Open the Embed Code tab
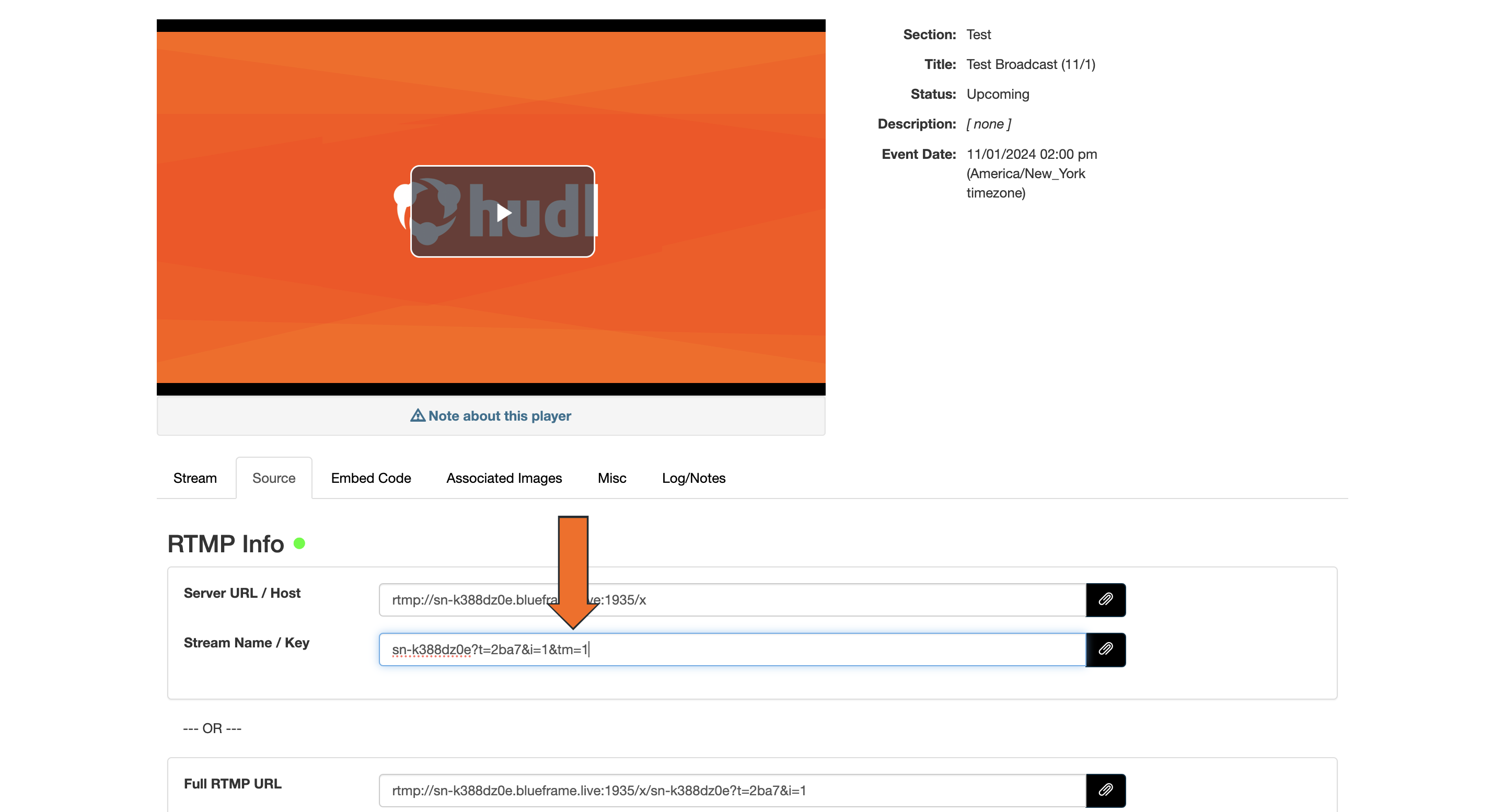The width and height of the screenshot is (1505, 812). tap(371, 478)
